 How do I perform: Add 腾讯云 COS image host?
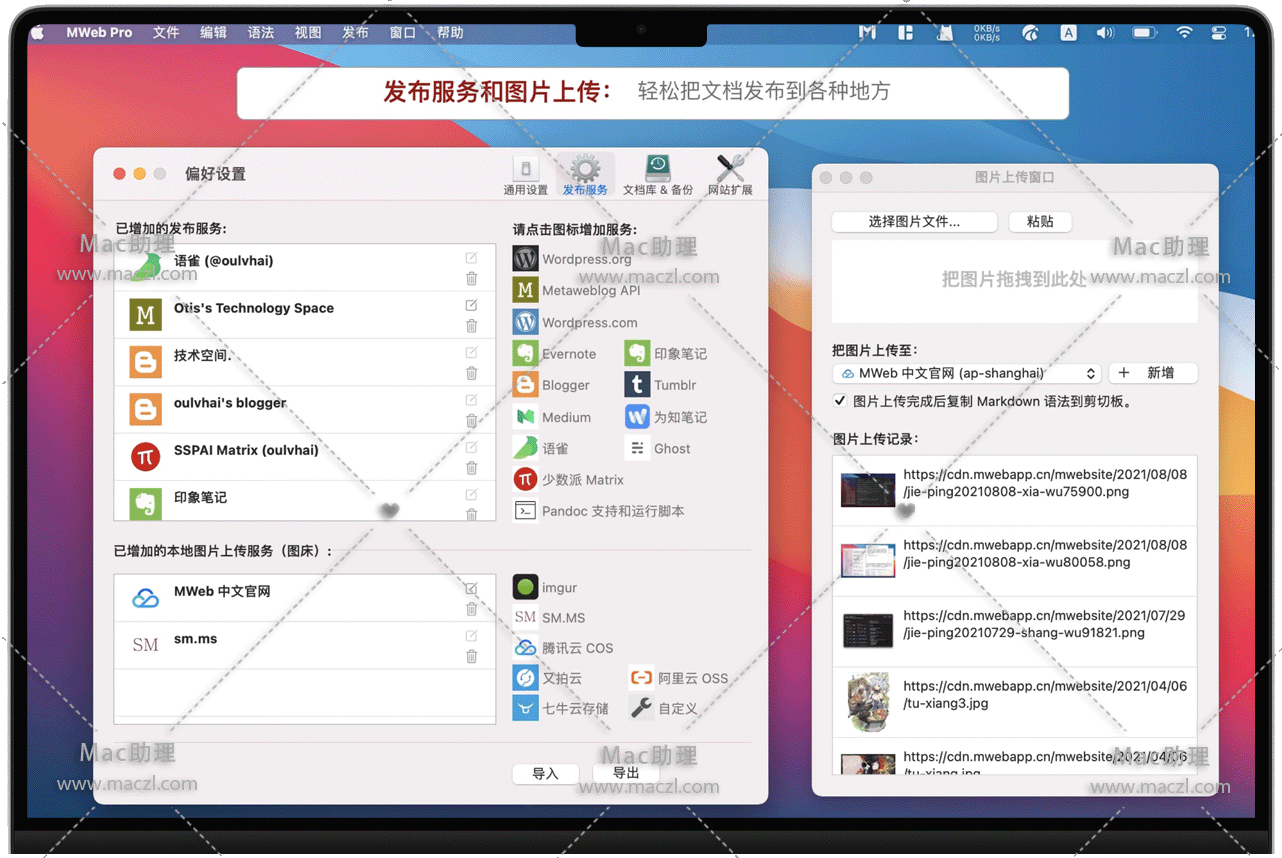point(525,648)
